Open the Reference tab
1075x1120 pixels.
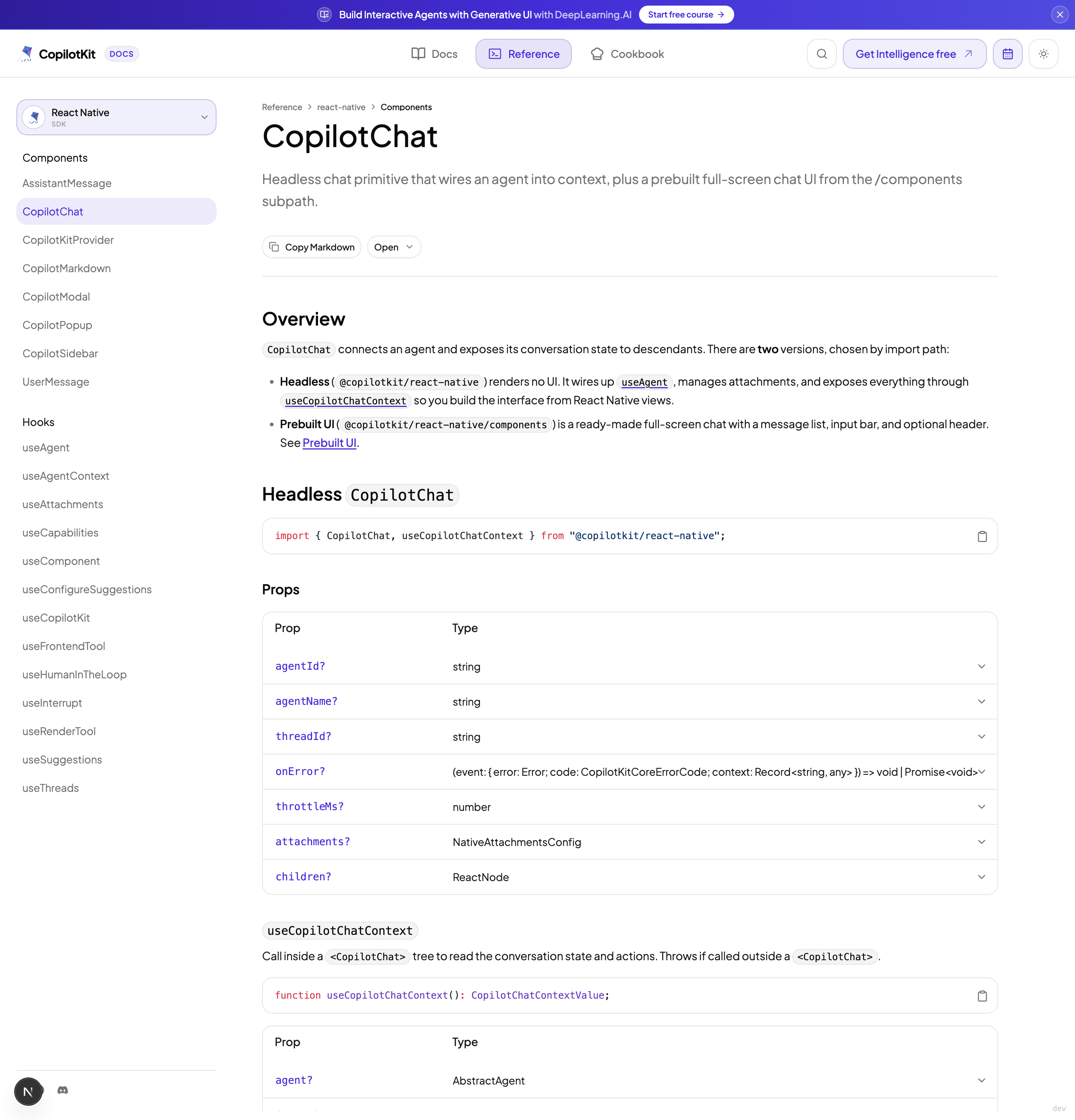pyautogui.click(x=523, y=54)
